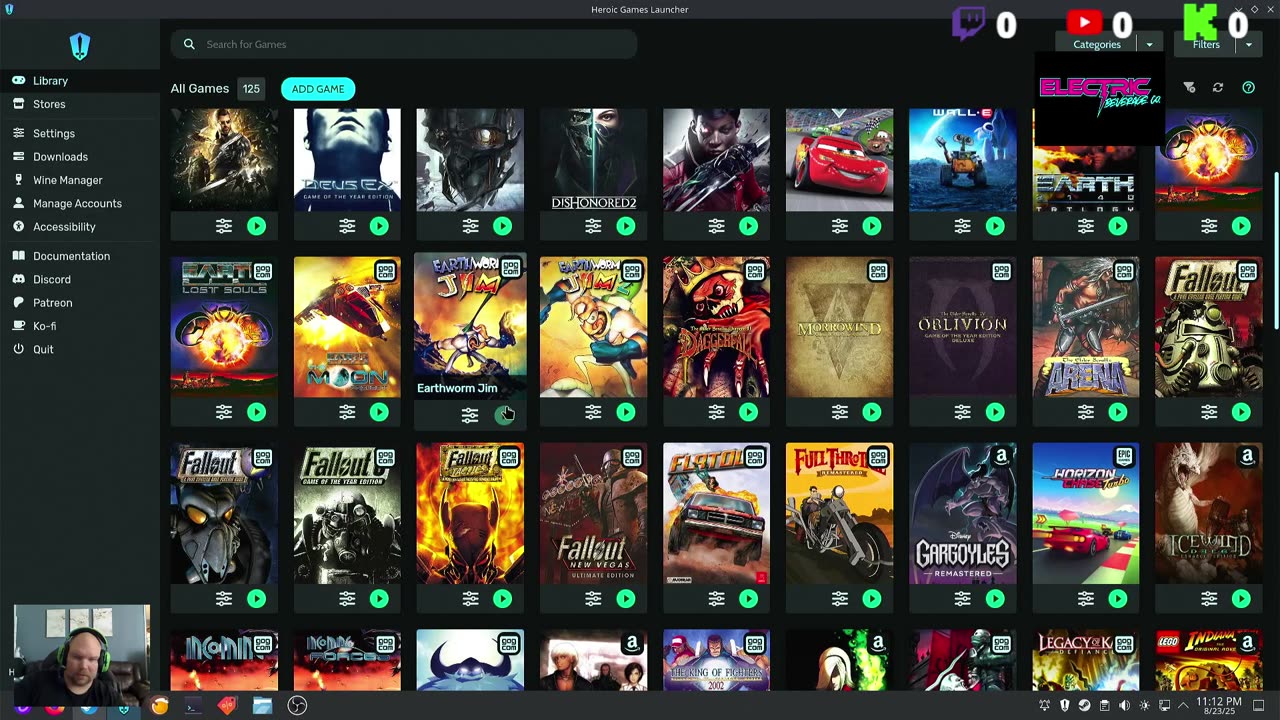Open the Fallout 3 GOTY cover
Screen dimensions: 1280x720
(347, 514)
